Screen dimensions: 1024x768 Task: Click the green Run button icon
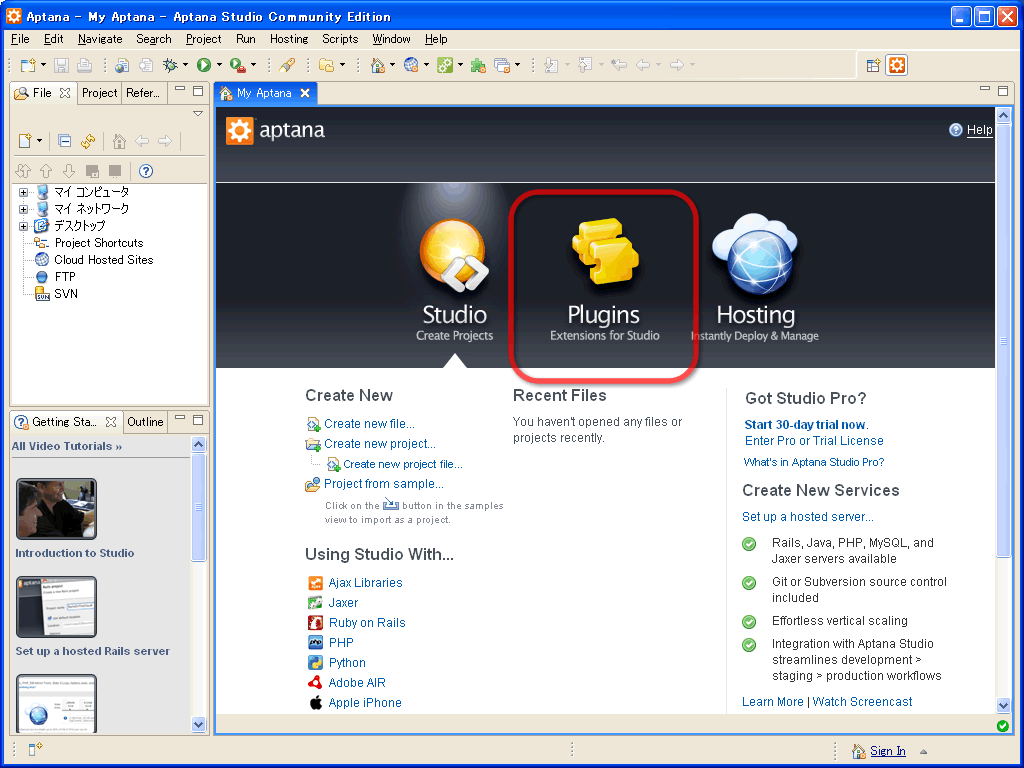coord(204,65)
